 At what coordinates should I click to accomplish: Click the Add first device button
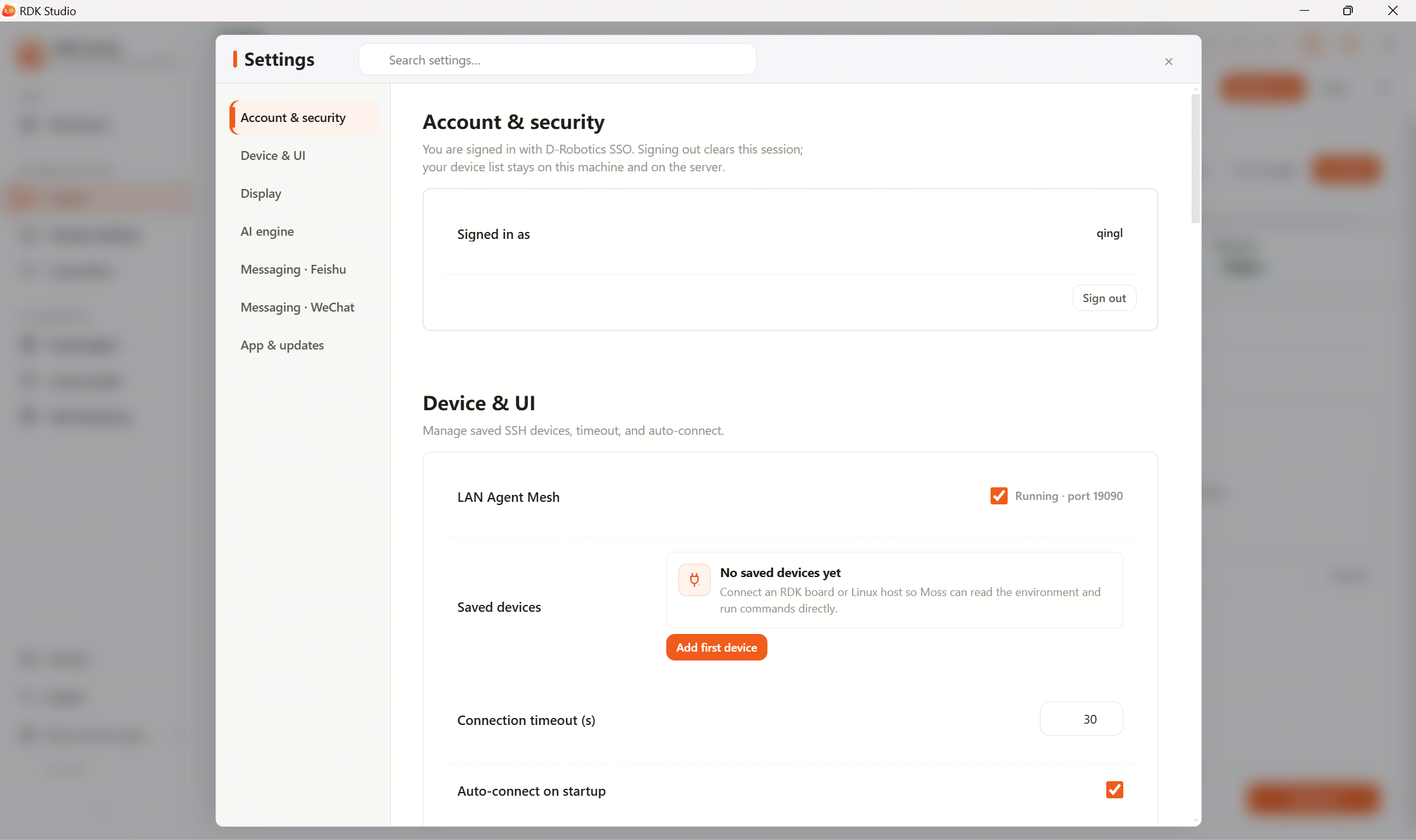point(716,647)
